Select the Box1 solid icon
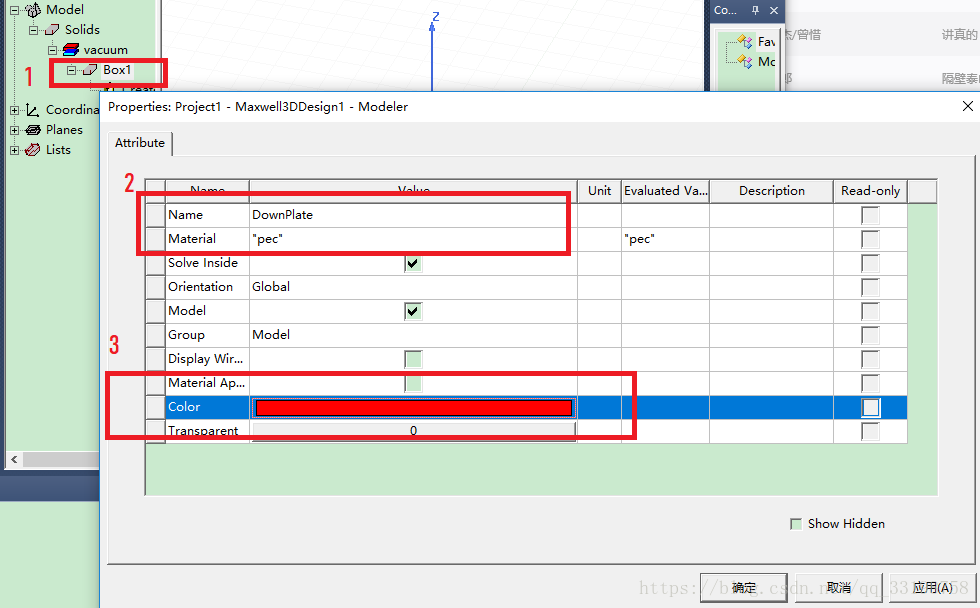The width and height of the screenshot is (980, 608). 90,70
